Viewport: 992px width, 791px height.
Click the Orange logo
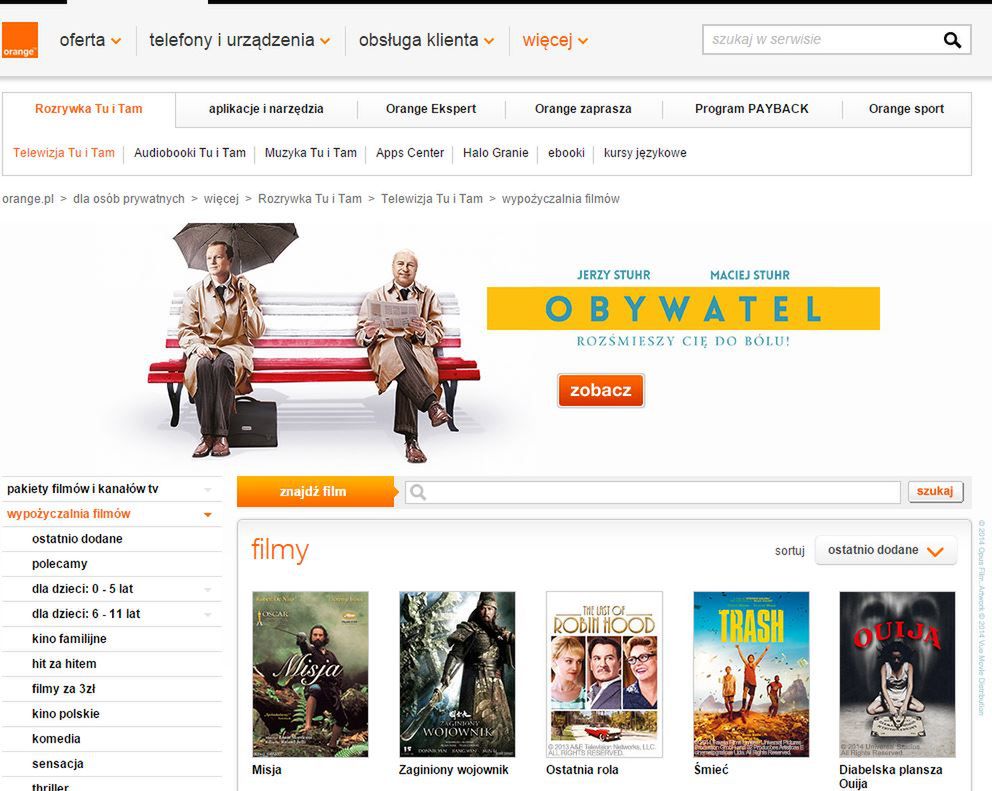coord(20,40)
